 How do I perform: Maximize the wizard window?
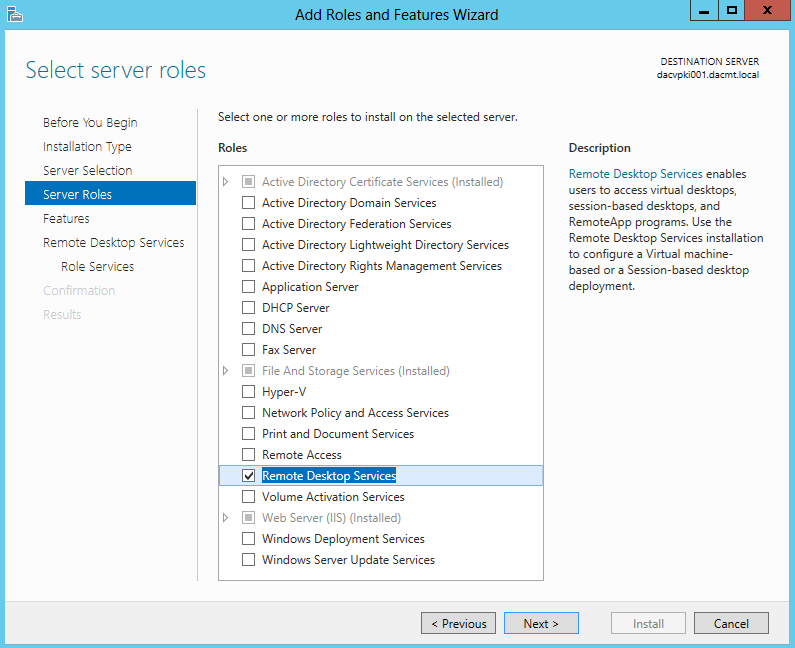[732, 11]
